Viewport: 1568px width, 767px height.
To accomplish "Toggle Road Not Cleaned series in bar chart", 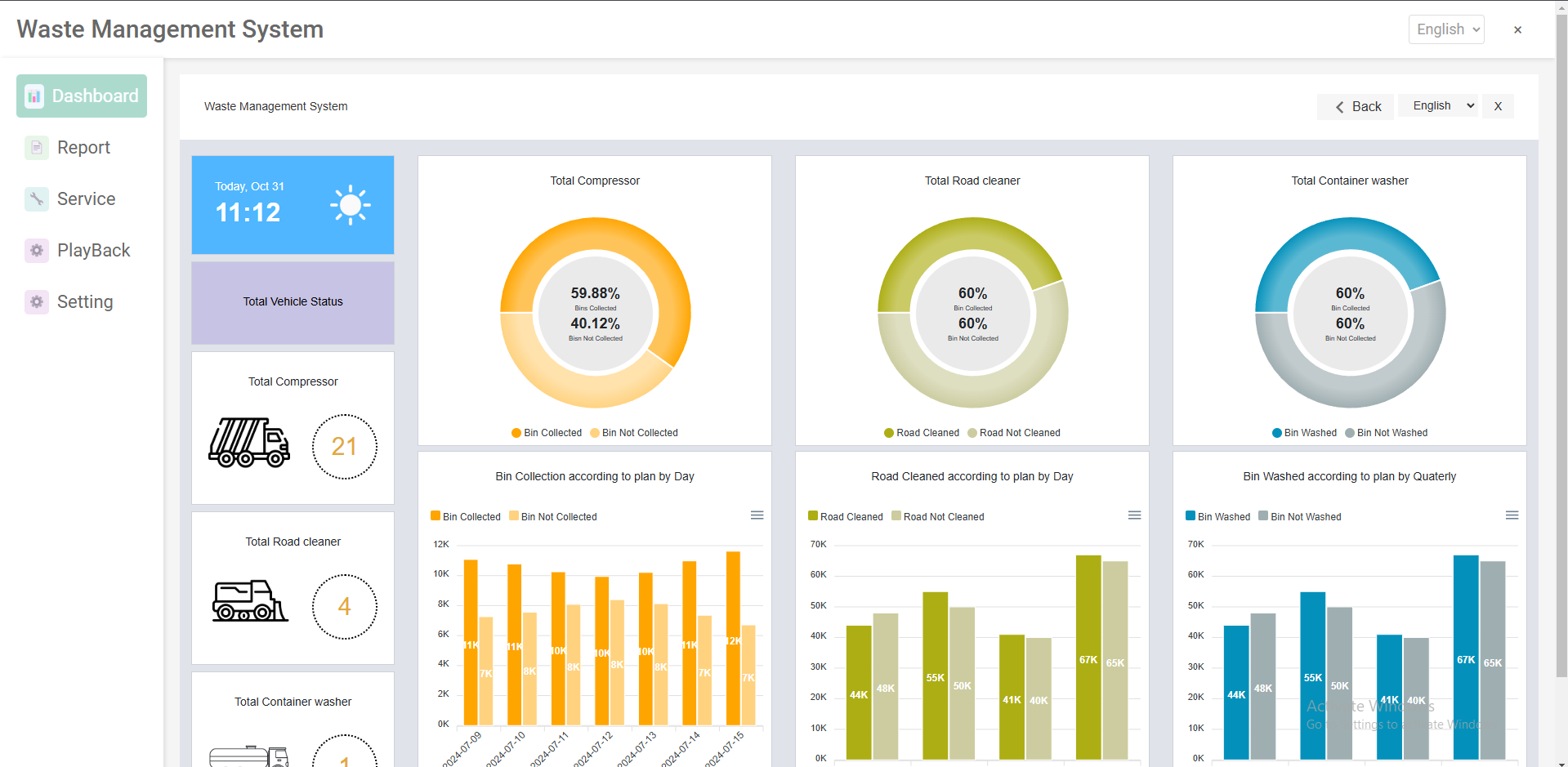I will click(938, 516).
